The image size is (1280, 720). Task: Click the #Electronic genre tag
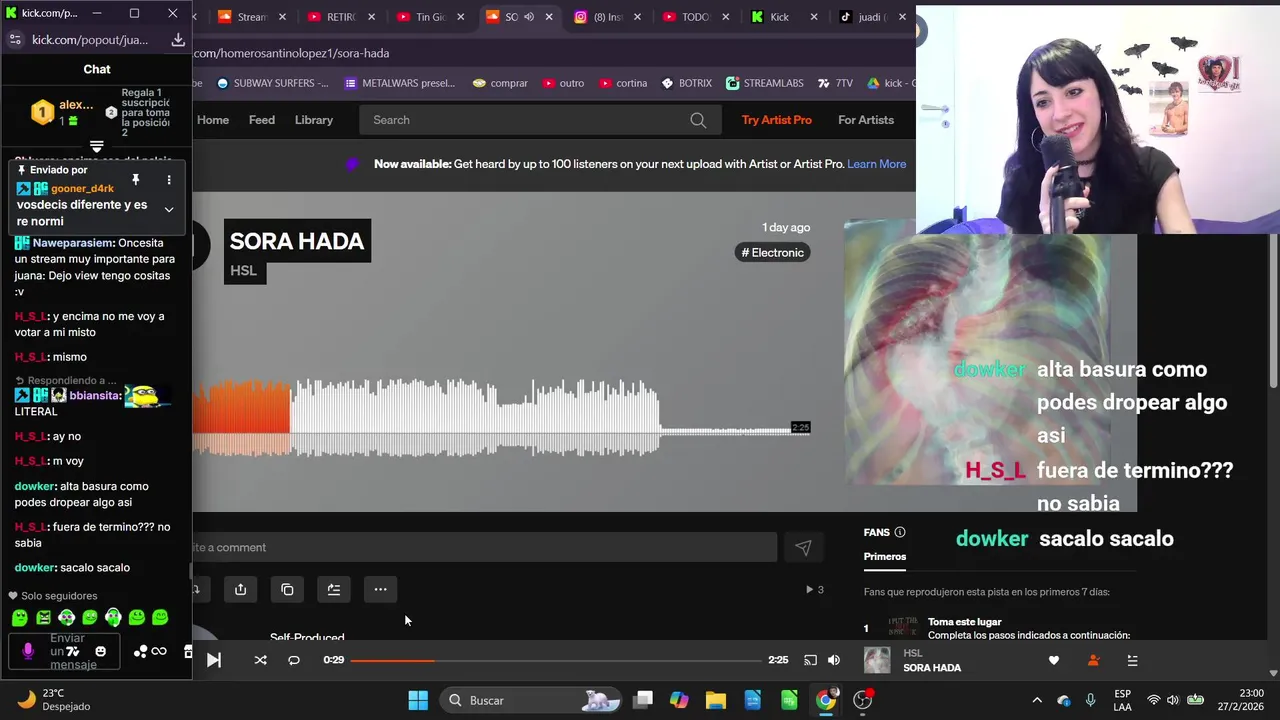click(772, 253)
